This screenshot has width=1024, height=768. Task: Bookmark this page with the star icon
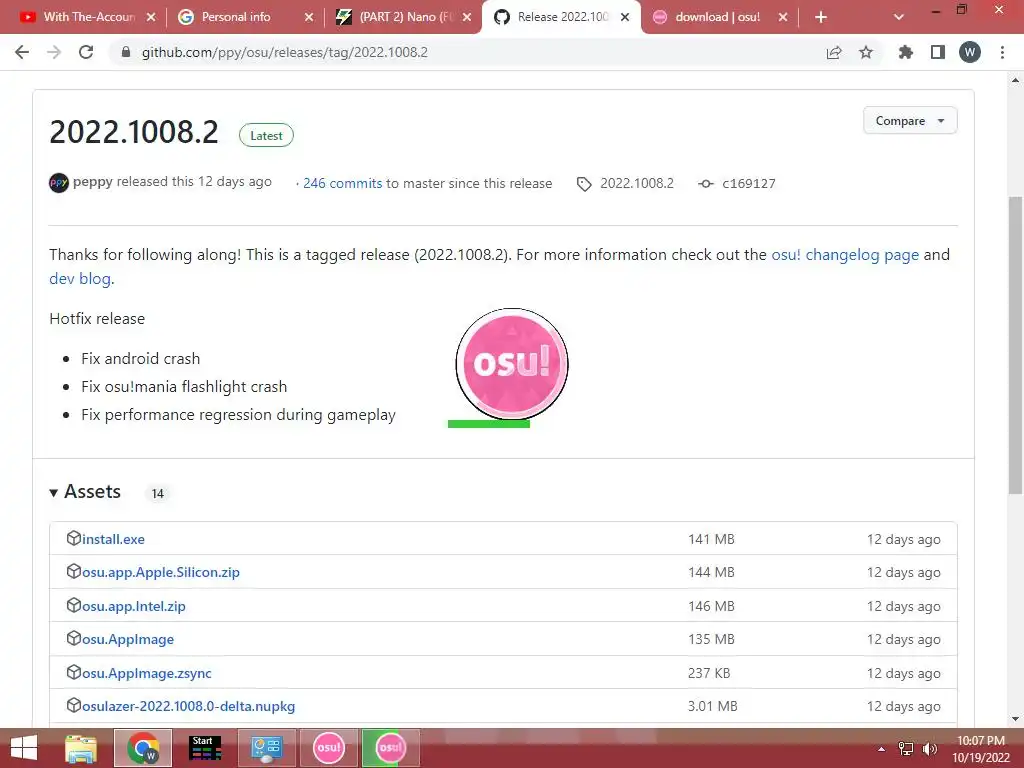[x=866, y=52]
